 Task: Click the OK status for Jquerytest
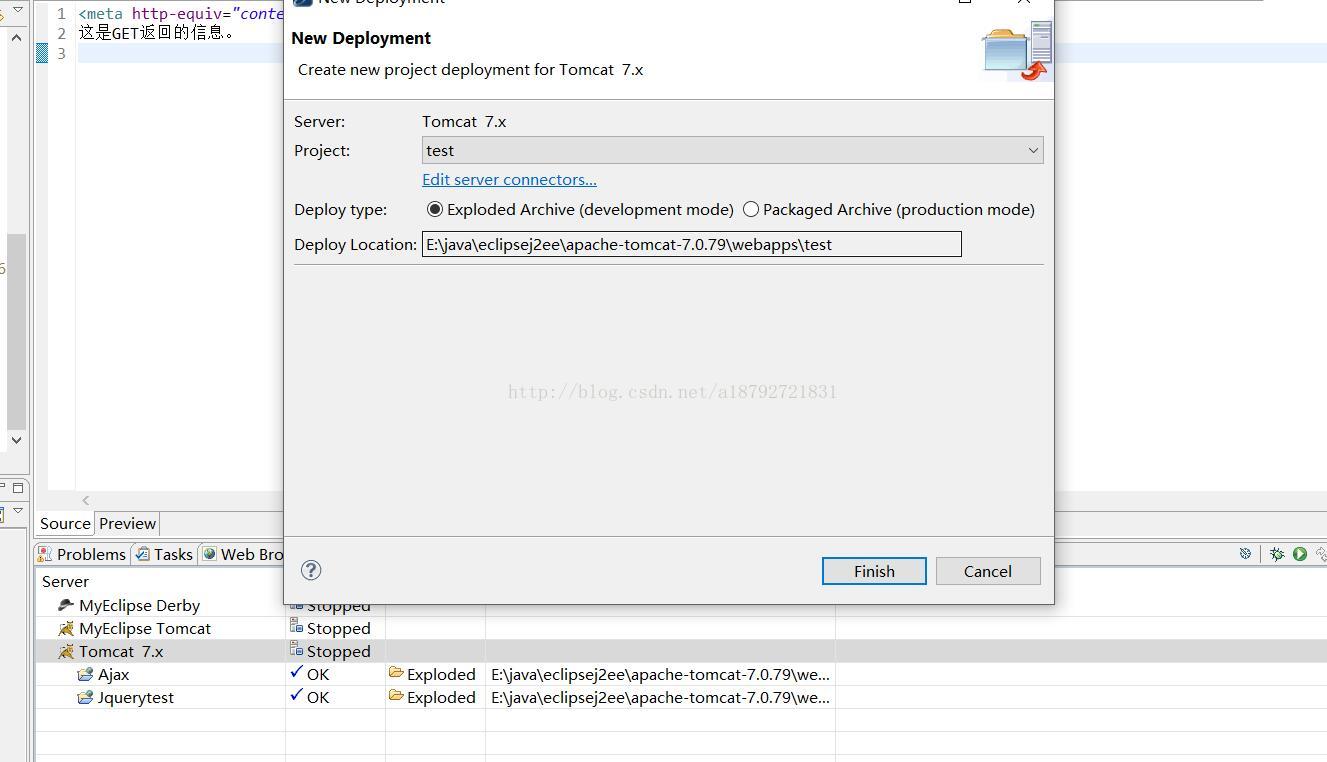click(x=318, y=697)
